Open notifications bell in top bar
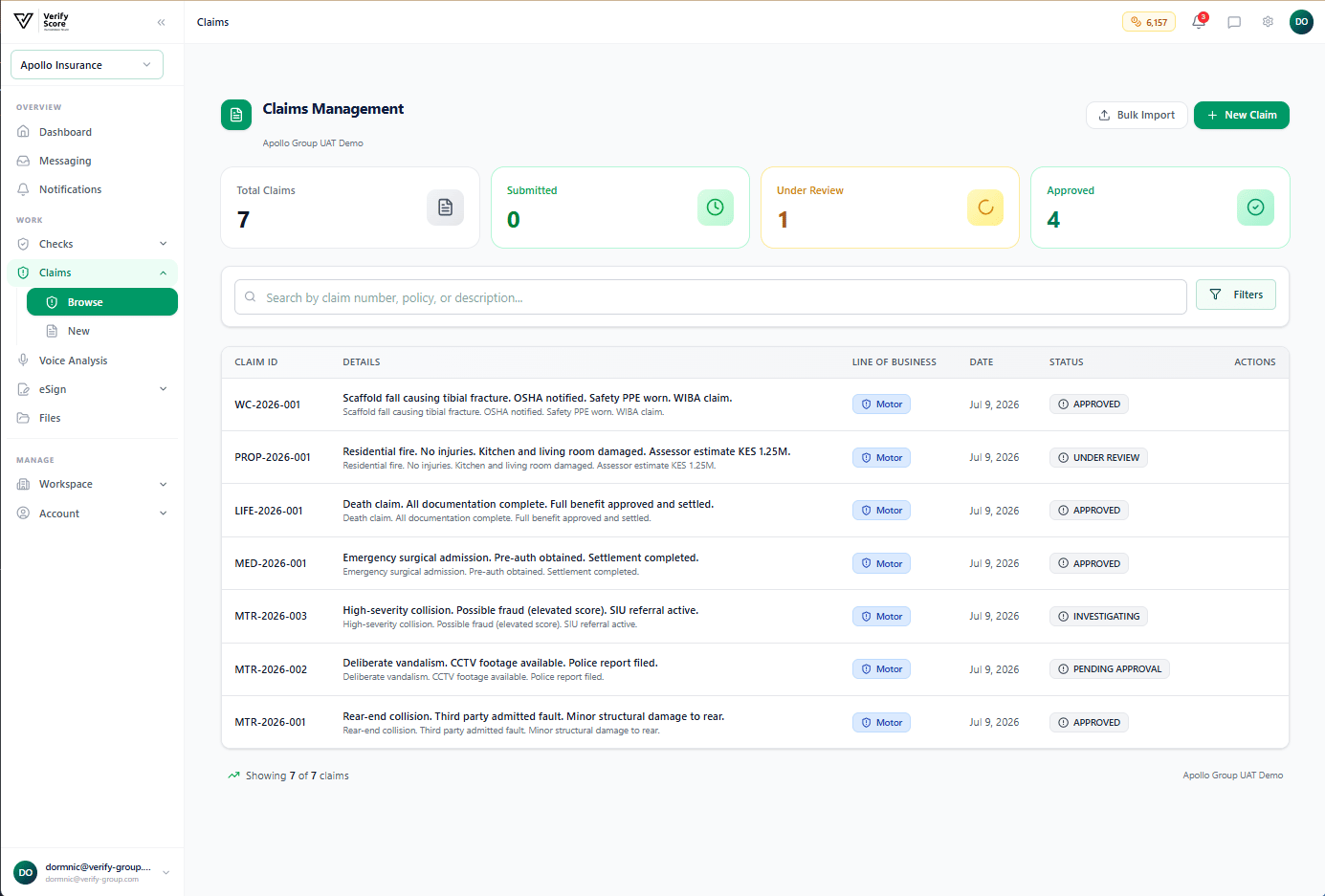The width and height of the screenshot is (1325, 896). coord(1199,22)
